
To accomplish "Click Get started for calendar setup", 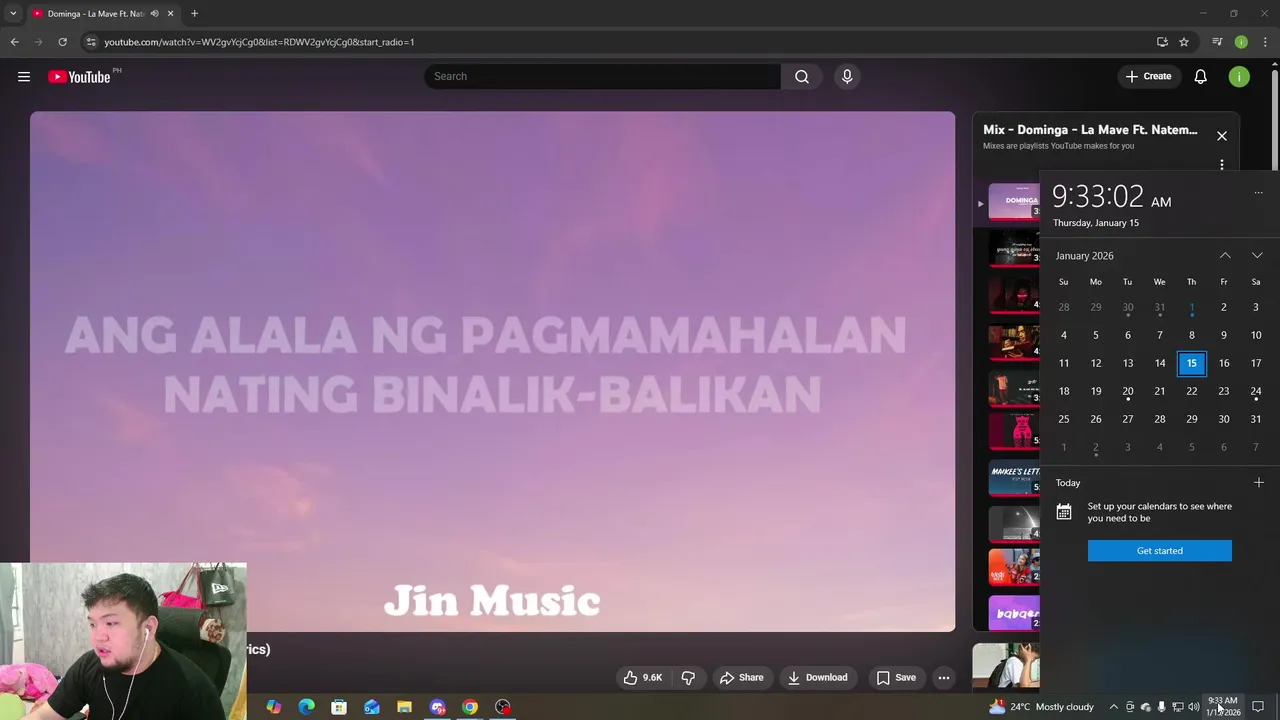I will [x=1159, y=551].
